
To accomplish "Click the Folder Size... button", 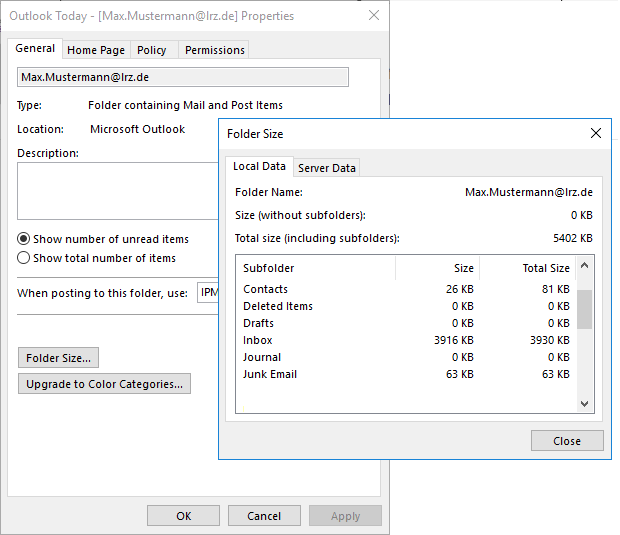I will tap(58, 358).
